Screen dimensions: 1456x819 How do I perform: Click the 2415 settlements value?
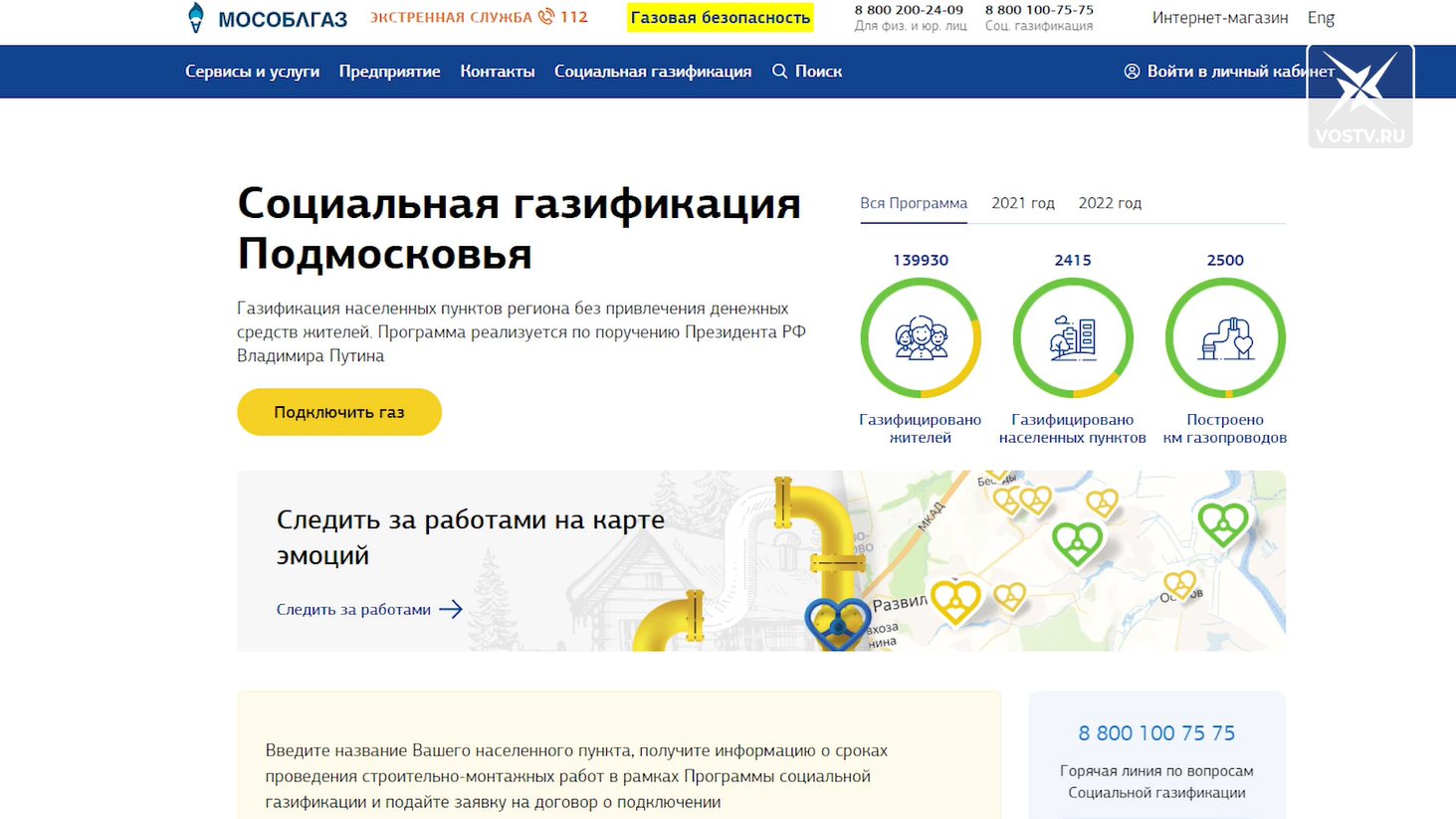click(x=1073, y=260)
